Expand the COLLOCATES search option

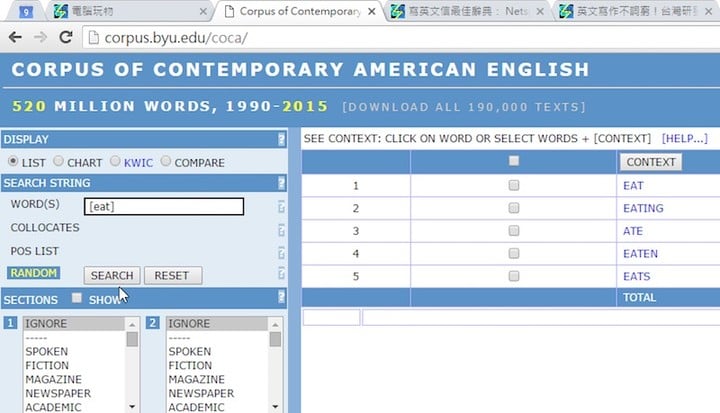[44, 228]
